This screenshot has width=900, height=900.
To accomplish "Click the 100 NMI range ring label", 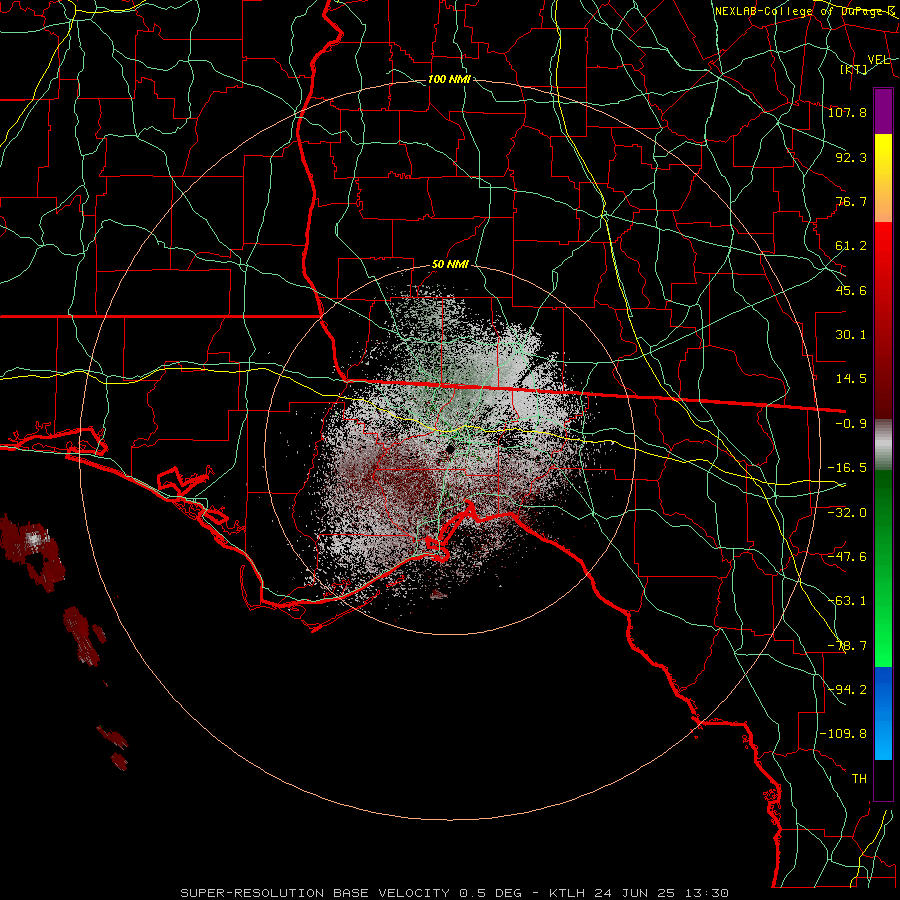I will (449, 79).
